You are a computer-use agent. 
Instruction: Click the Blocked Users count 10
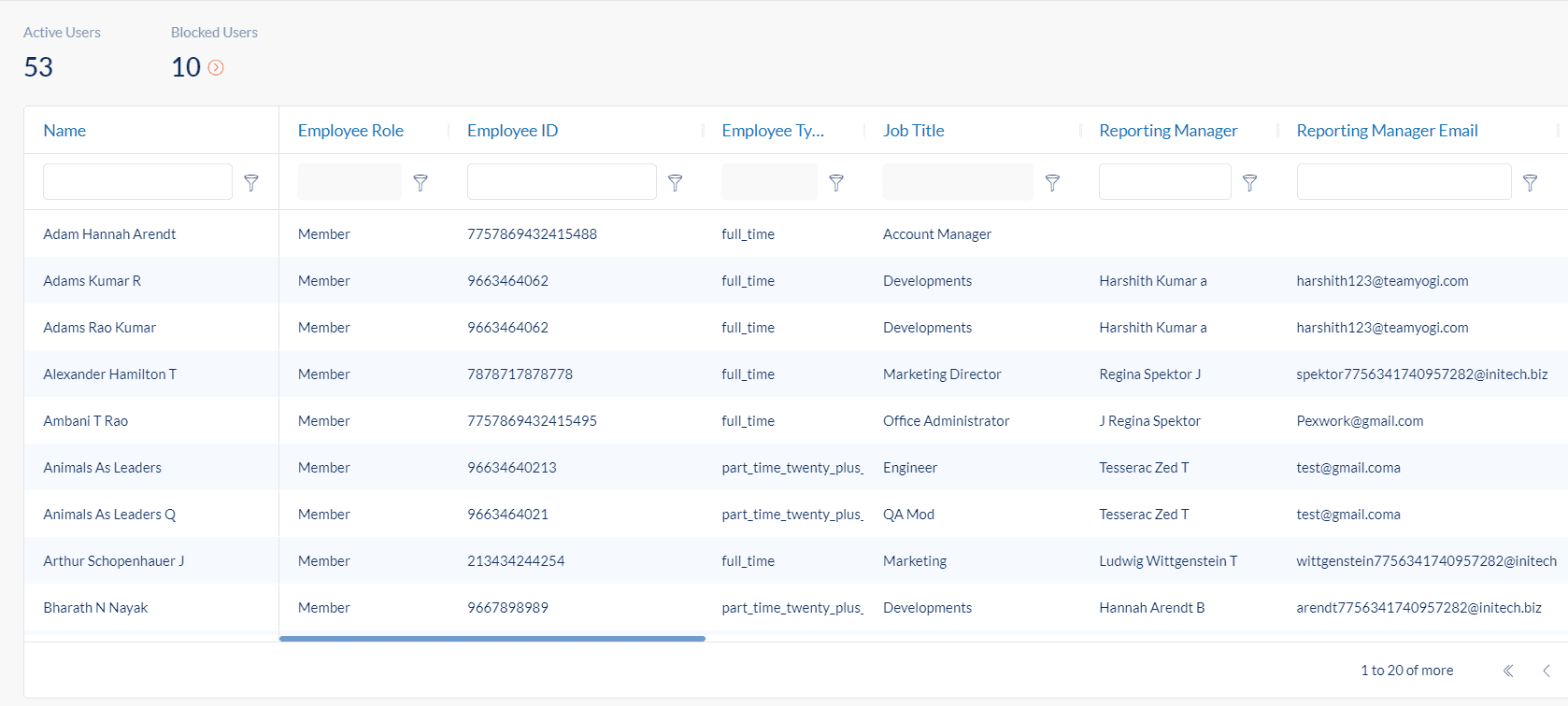186,67
